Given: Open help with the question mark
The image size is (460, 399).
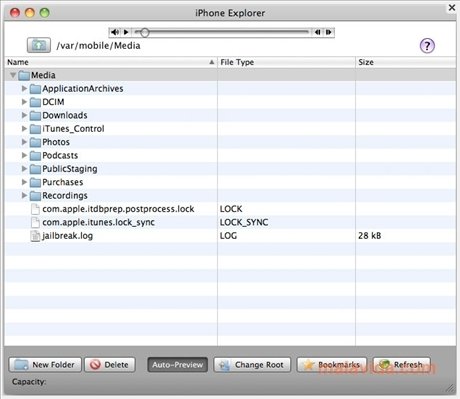Looking at the screenshot, I should pos(427,46).
